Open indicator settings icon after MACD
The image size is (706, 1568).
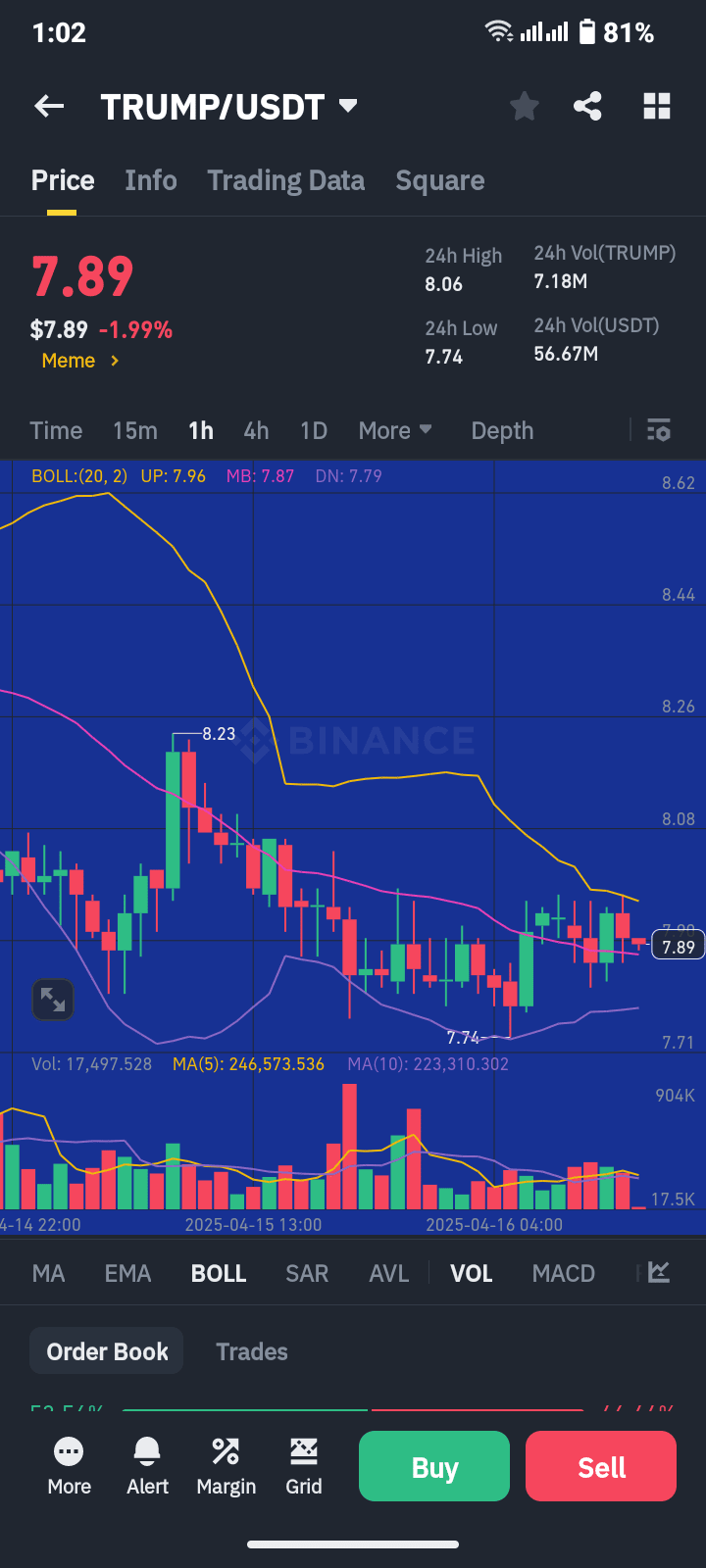click(x=659, y=1272)
